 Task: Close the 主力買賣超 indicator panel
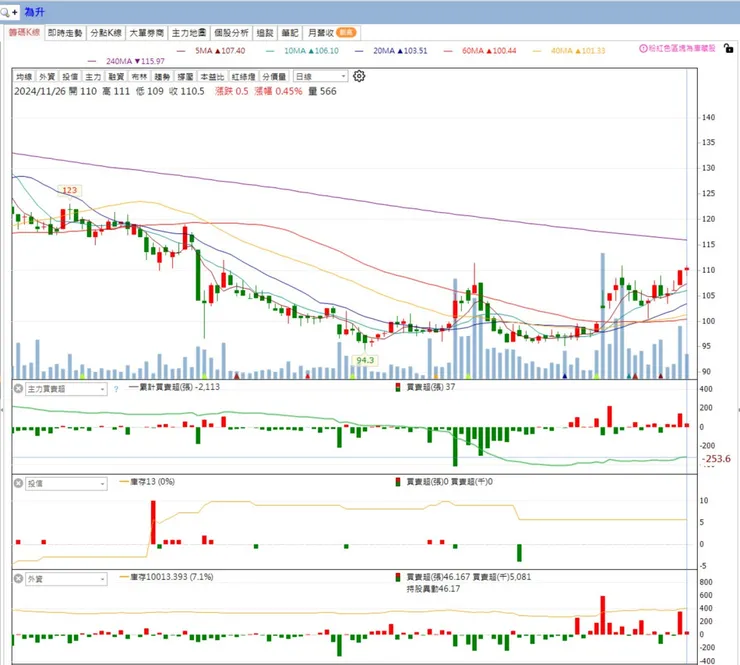tap(18, 389)
